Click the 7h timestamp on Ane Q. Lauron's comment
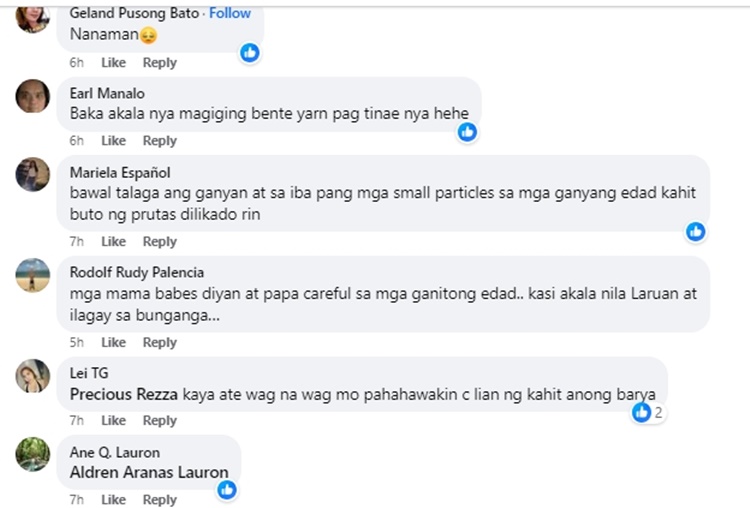750x508 pixels. coord(76,499)
